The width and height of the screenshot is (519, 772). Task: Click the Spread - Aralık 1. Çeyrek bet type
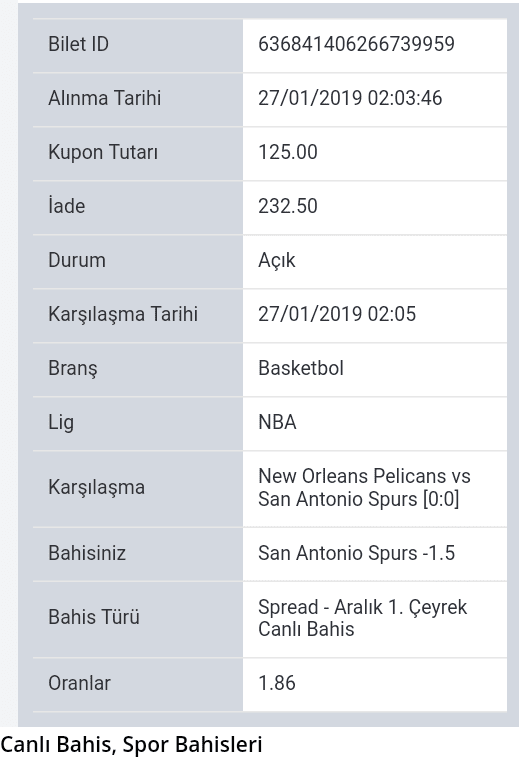click(362, 618)
